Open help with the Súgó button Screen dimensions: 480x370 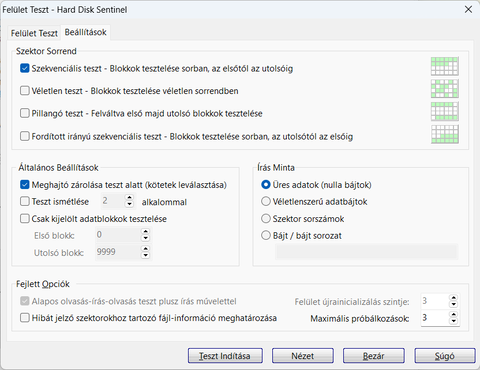pos(445,356)
